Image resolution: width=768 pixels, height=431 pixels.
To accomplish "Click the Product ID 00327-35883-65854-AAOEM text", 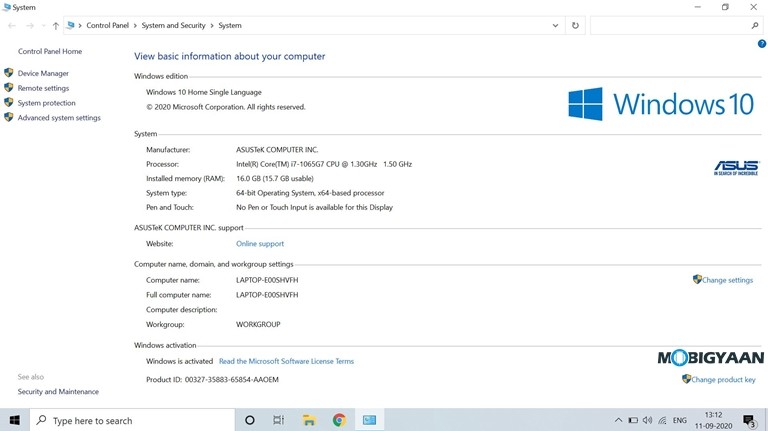I will pos(212,380).
